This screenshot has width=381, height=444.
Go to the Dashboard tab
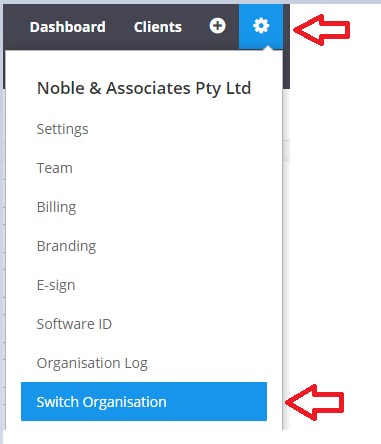pyautogui.click(x=68, y=27)
